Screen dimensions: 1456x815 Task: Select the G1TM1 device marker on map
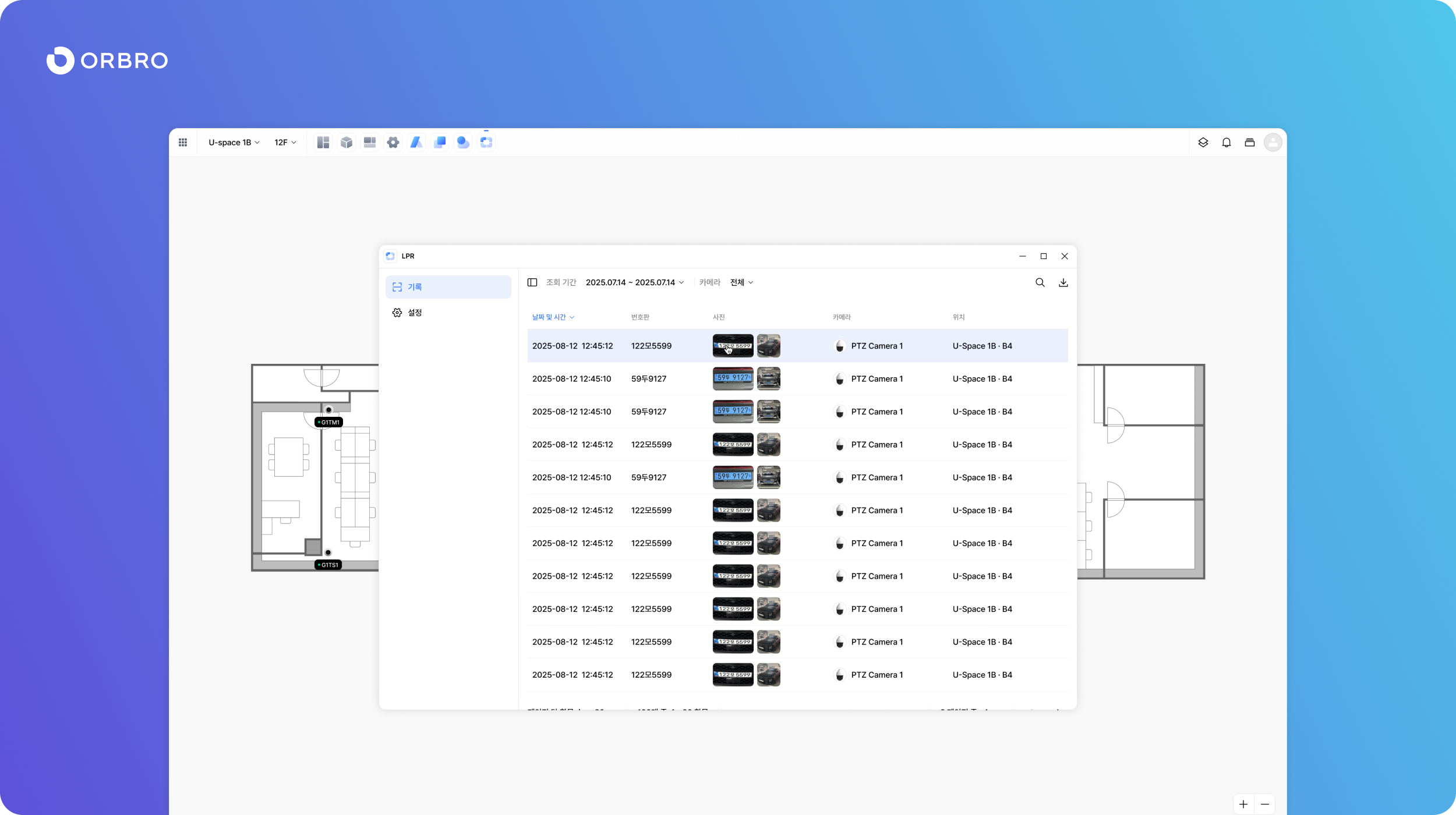coord(329,423)
